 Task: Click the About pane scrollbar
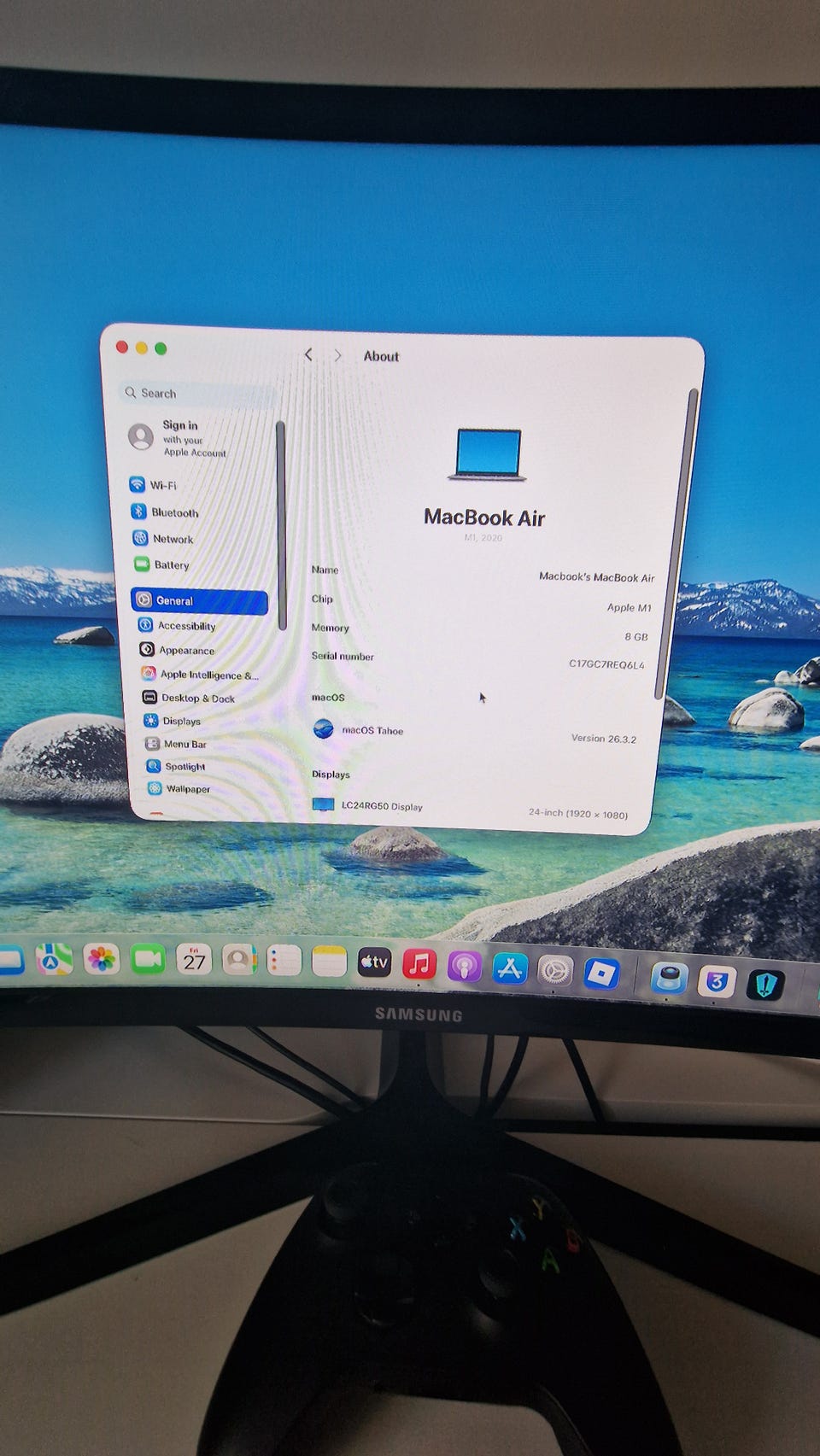676,543
